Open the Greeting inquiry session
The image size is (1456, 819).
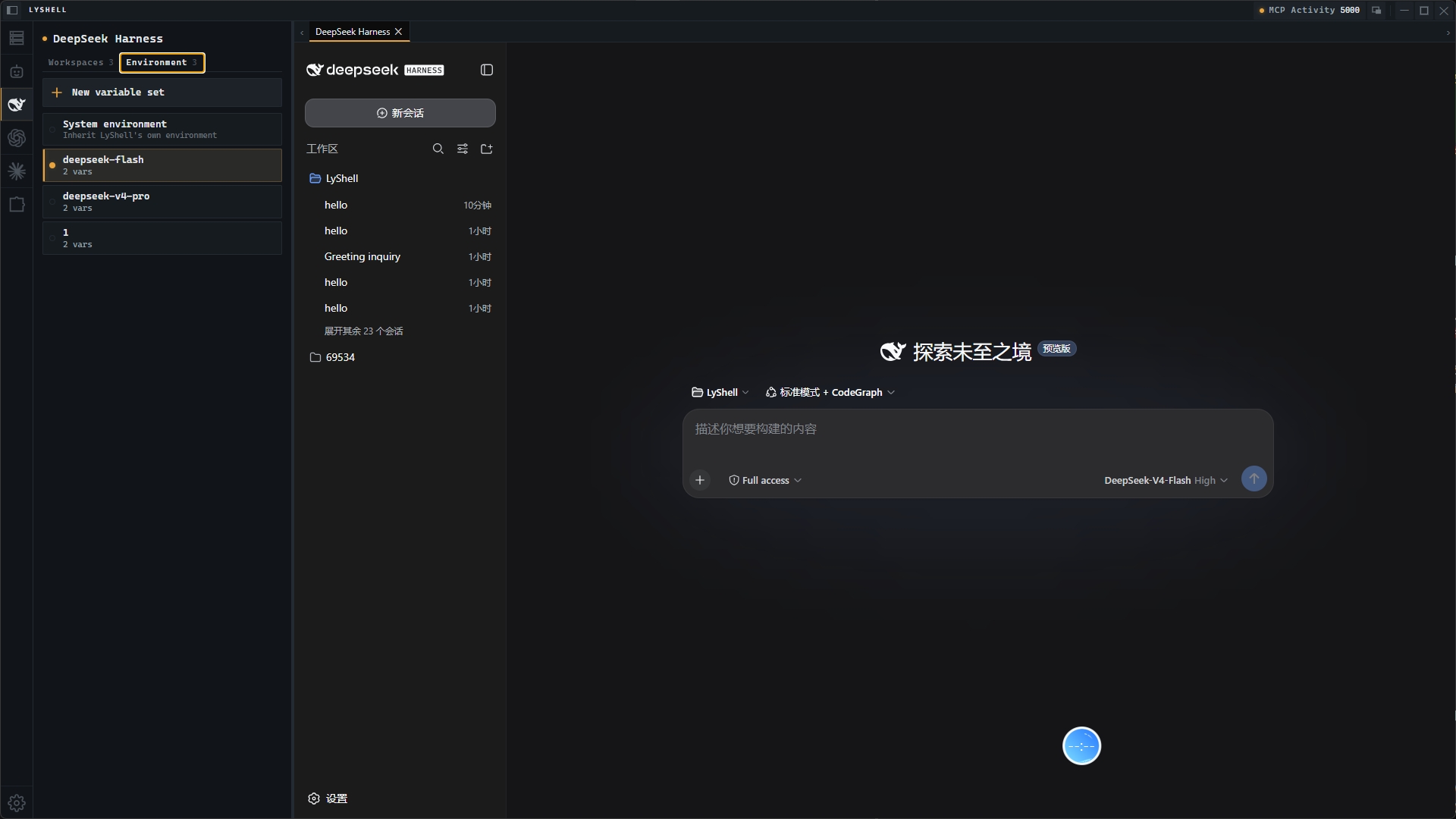click(400, 256)
